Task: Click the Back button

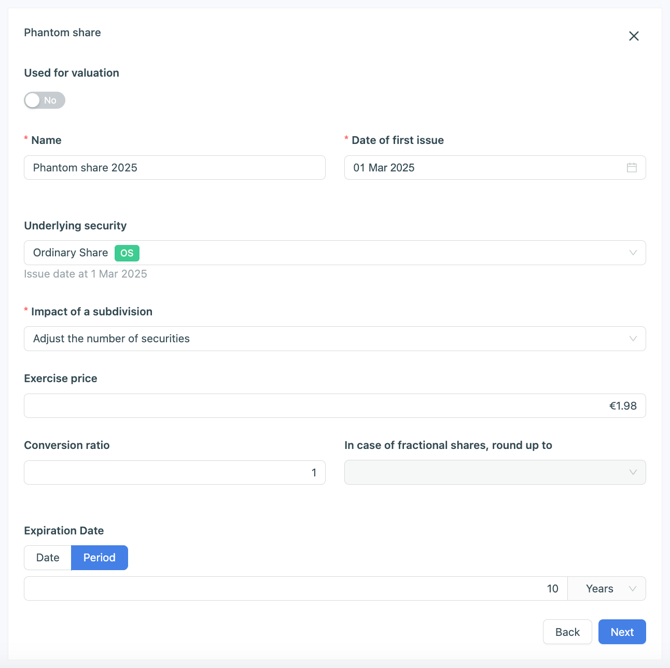Action: tap(567, 632)
